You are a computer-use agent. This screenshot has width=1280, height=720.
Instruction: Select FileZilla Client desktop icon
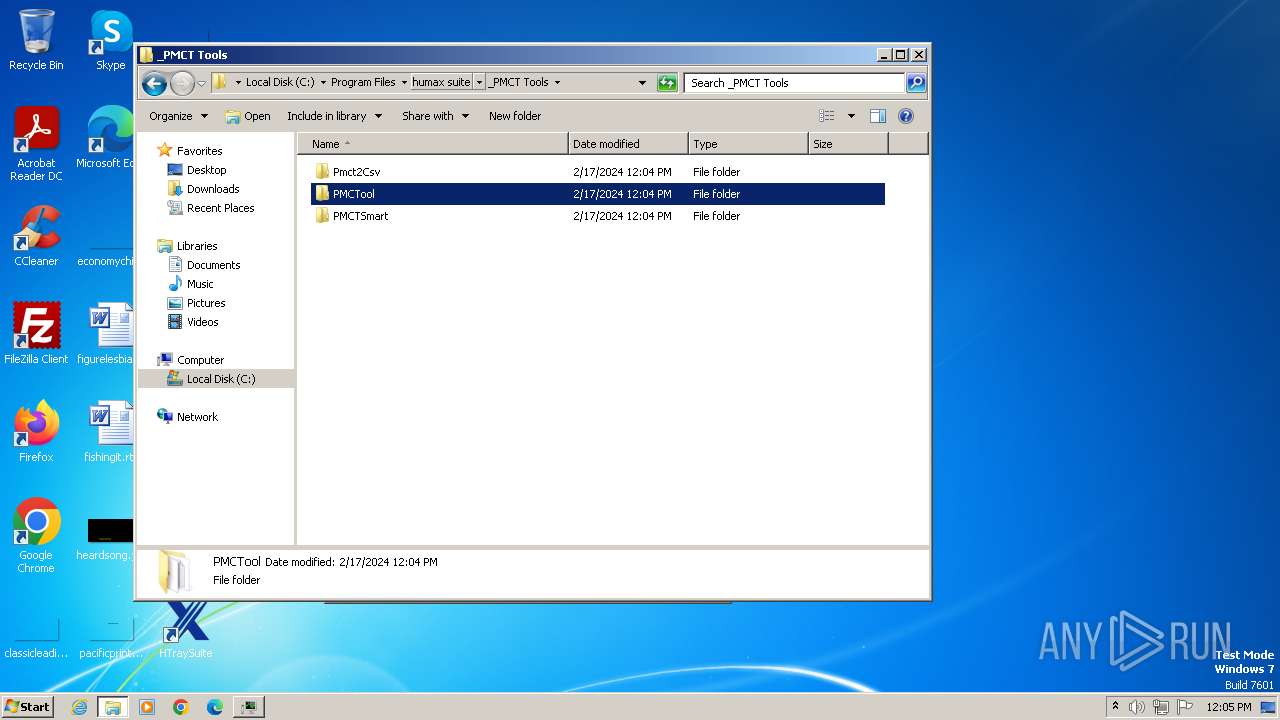36,334
